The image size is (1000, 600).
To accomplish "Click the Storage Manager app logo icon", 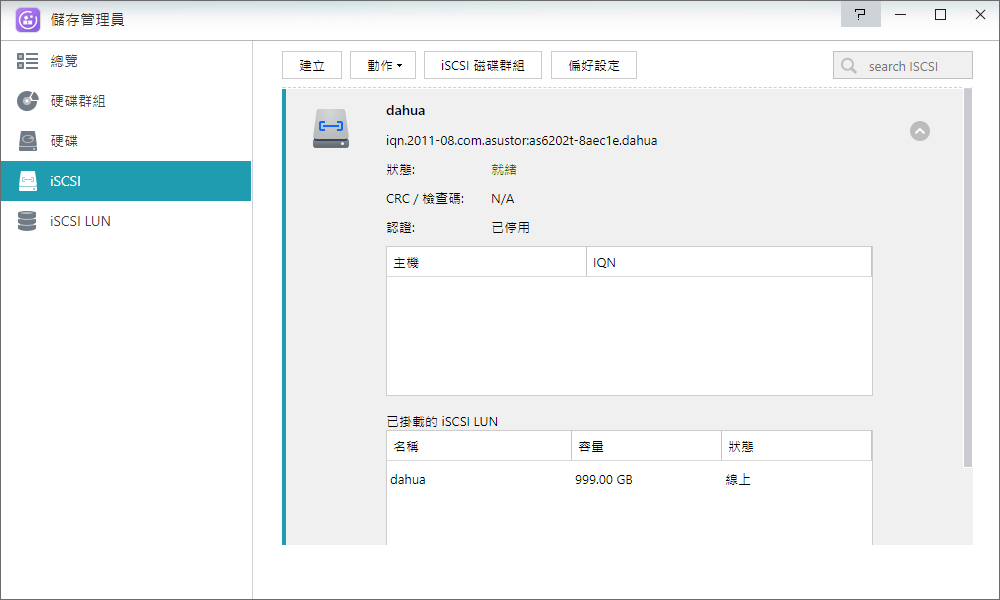I will click(x=28, y=20).
